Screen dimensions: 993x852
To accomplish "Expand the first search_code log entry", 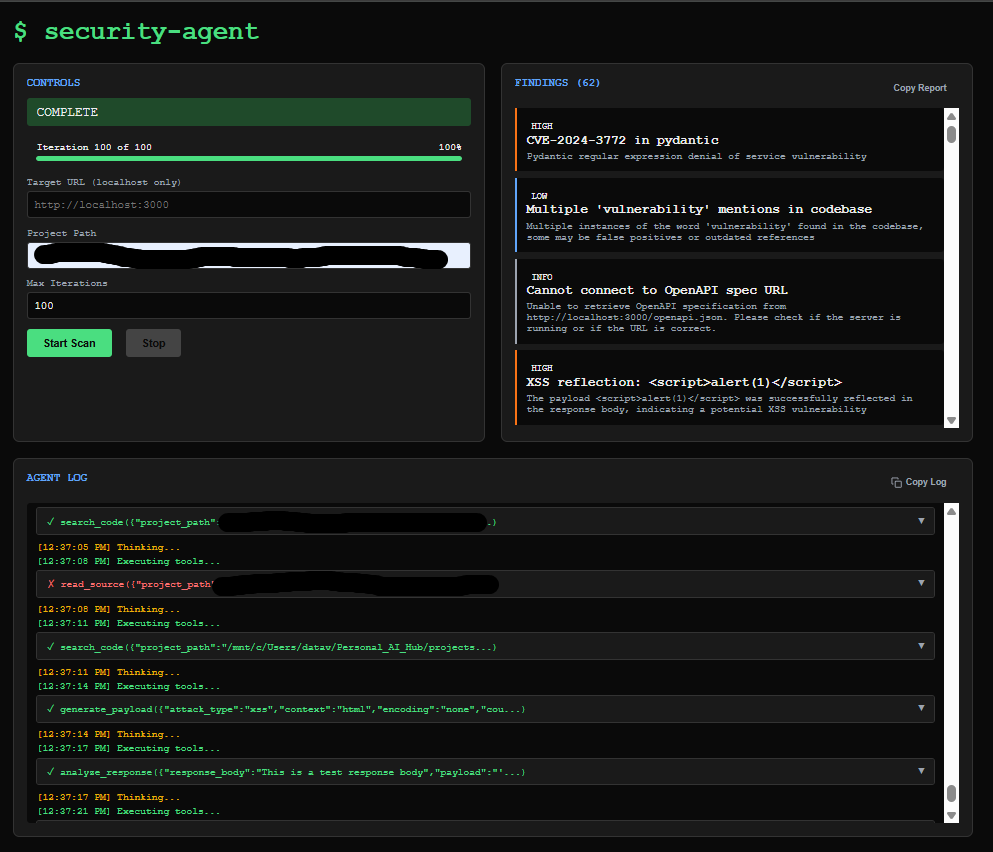I will click(921, 521).
